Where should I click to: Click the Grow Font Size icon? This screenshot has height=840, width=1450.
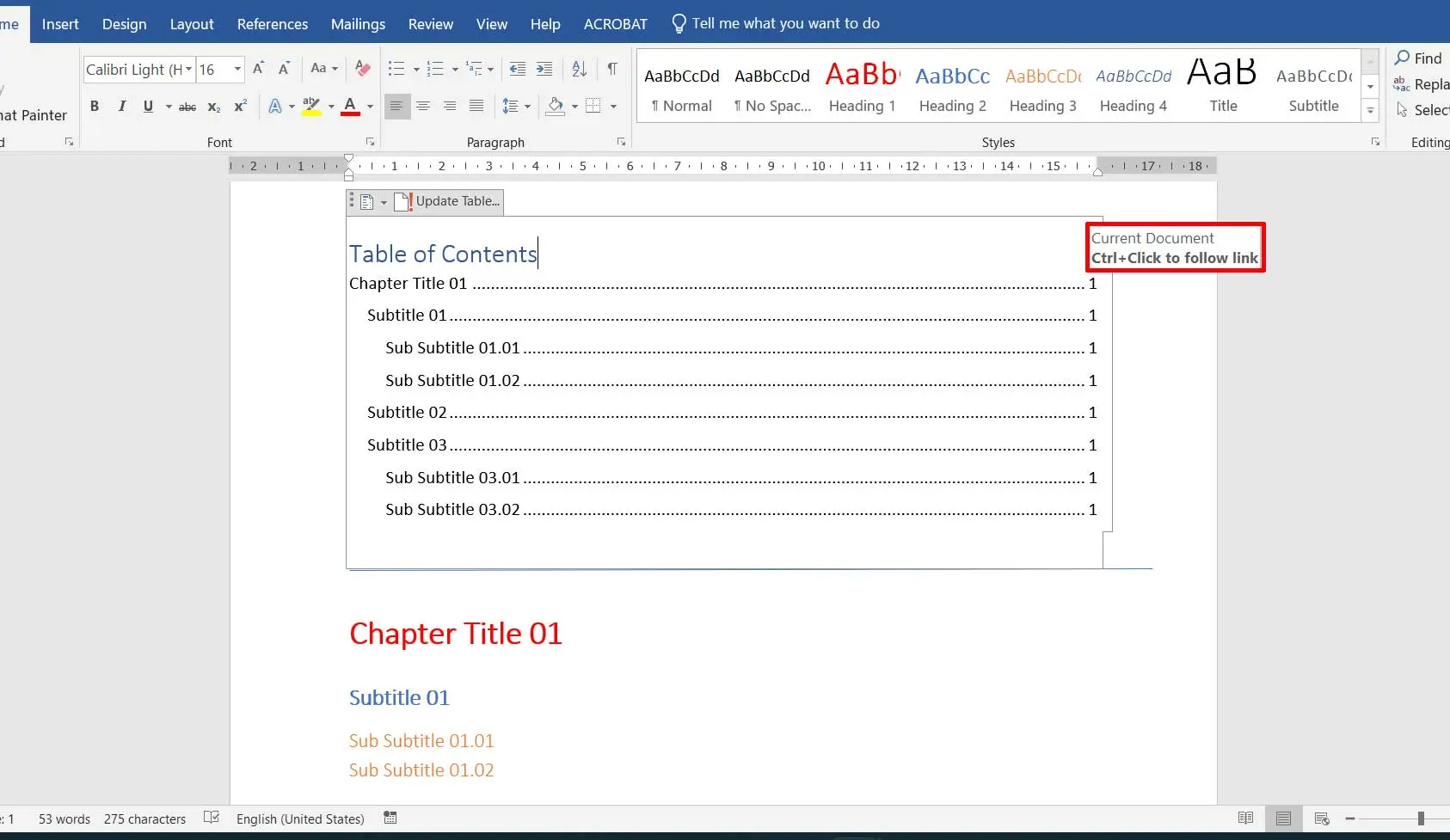click(259, 69)
